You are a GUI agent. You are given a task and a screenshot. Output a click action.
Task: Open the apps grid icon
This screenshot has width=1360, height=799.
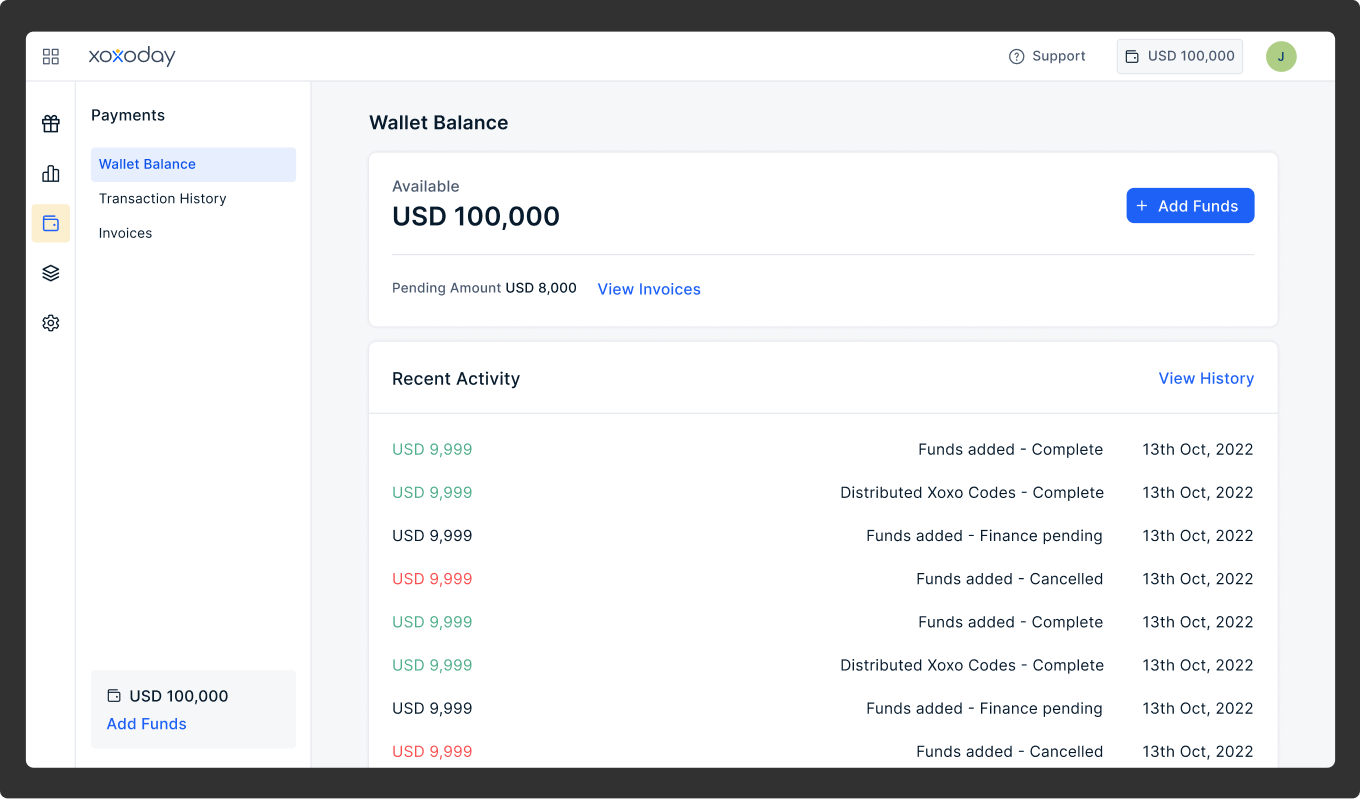51,57
